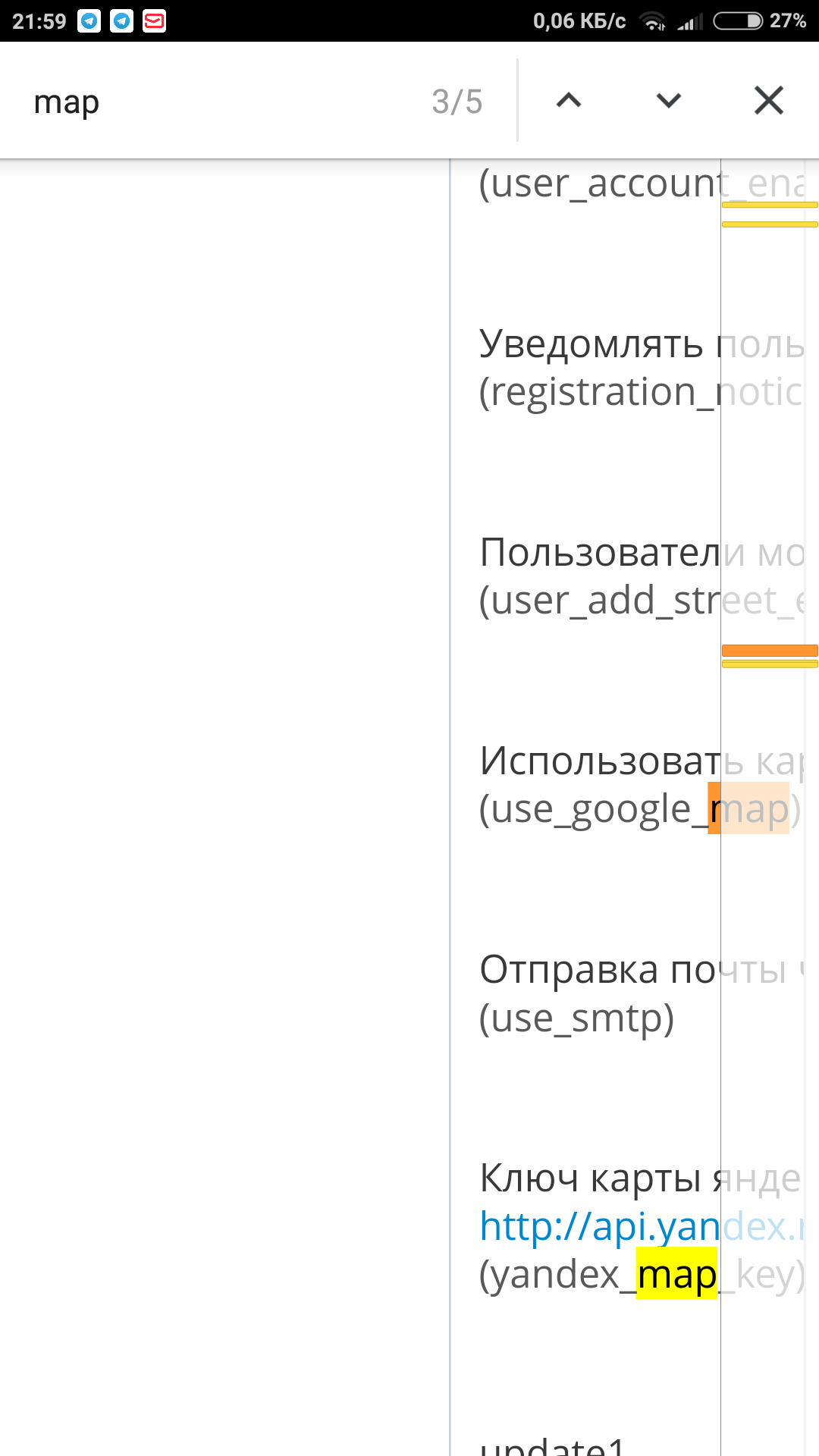Screen dimensions: 819x1456
Task: Jump to previous search match arrow
Action: (x=569, y=101)
